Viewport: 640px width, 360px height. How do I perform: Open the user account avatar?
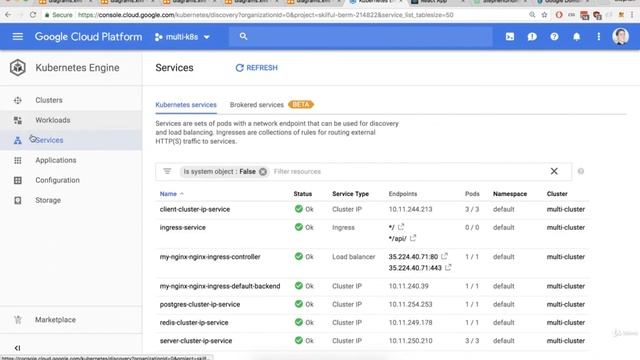(620, 37)
